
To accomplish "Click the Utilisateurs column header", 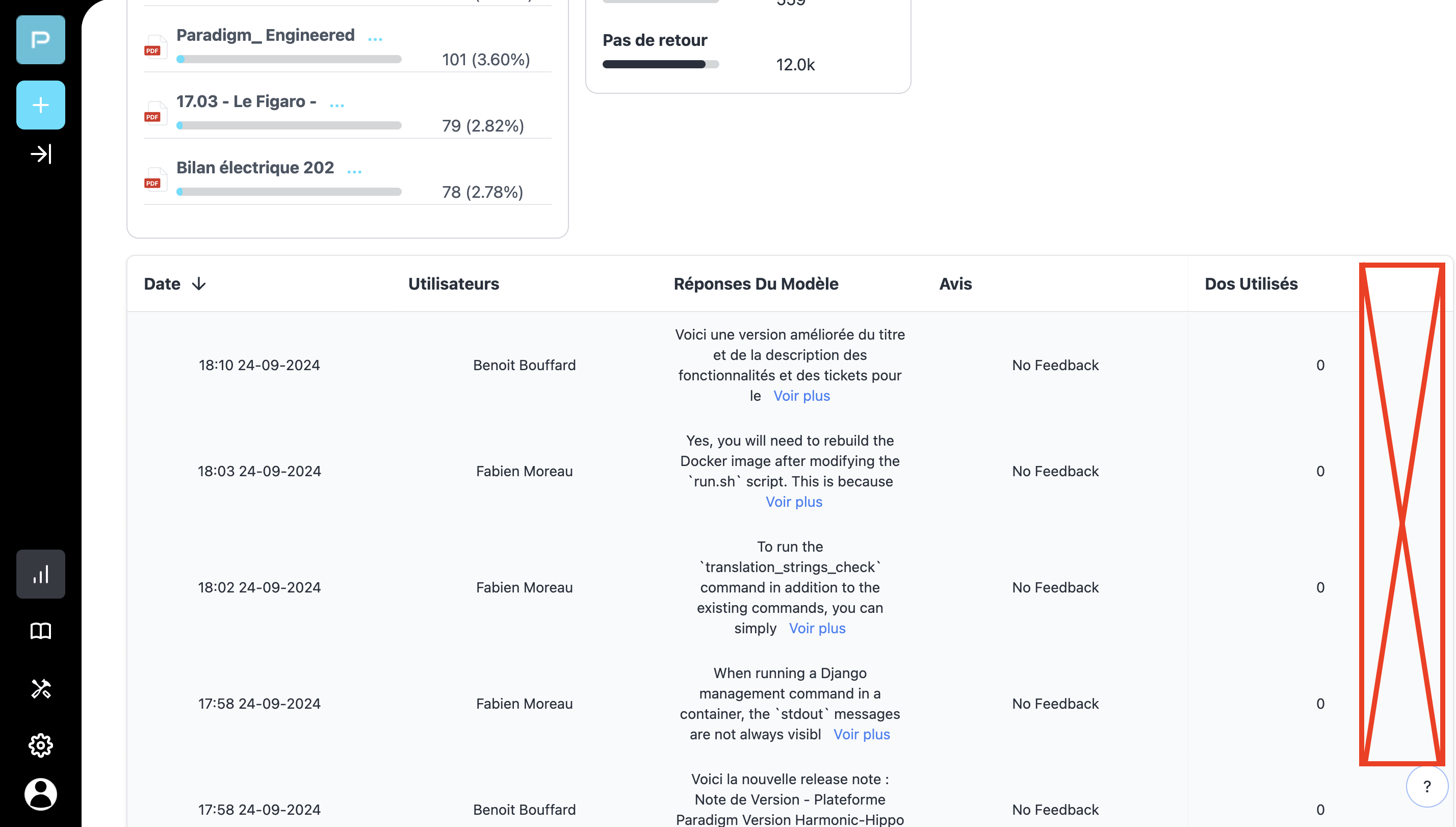I will 453,284.
